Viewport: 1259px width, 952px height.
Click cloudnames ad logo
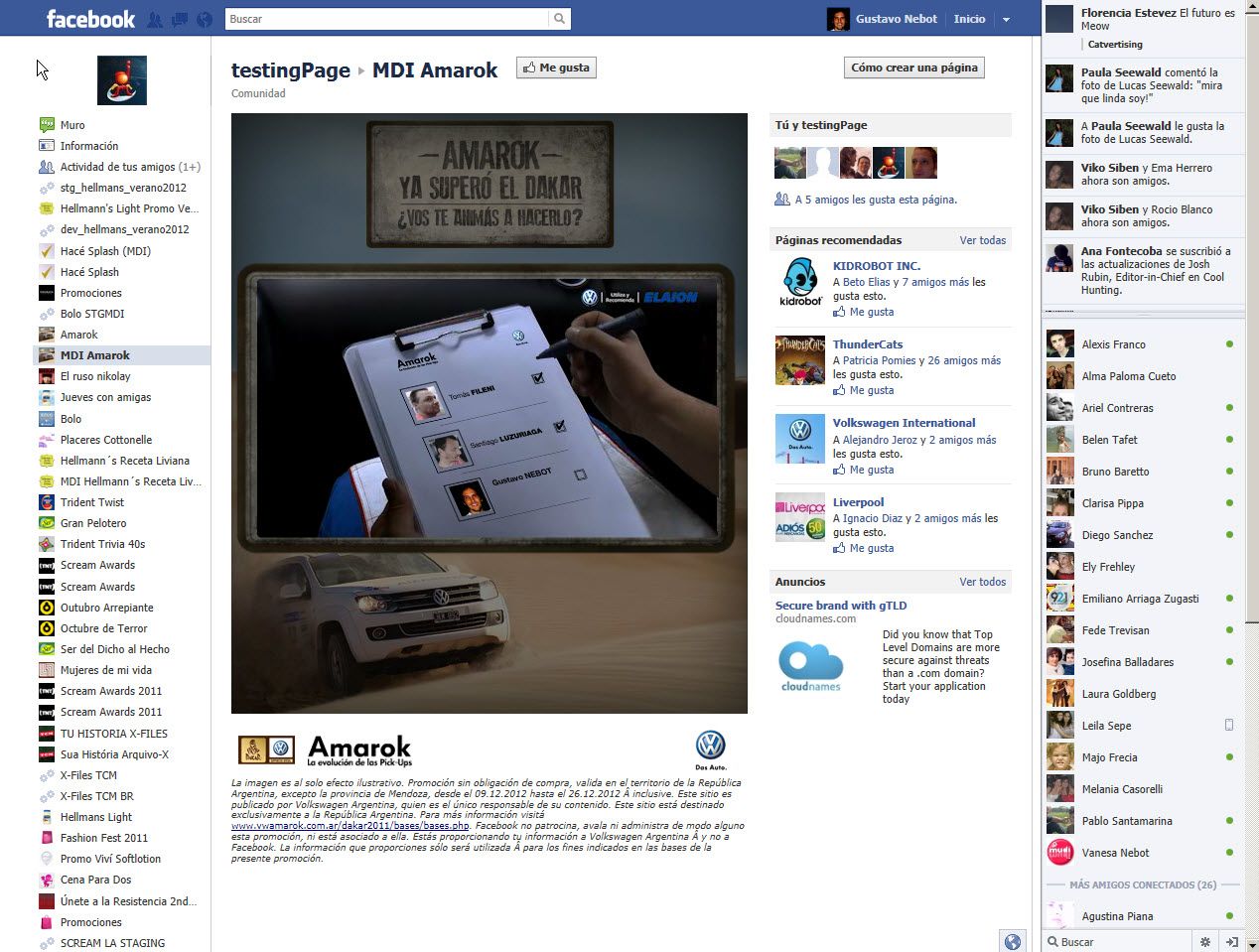[811, 665]
